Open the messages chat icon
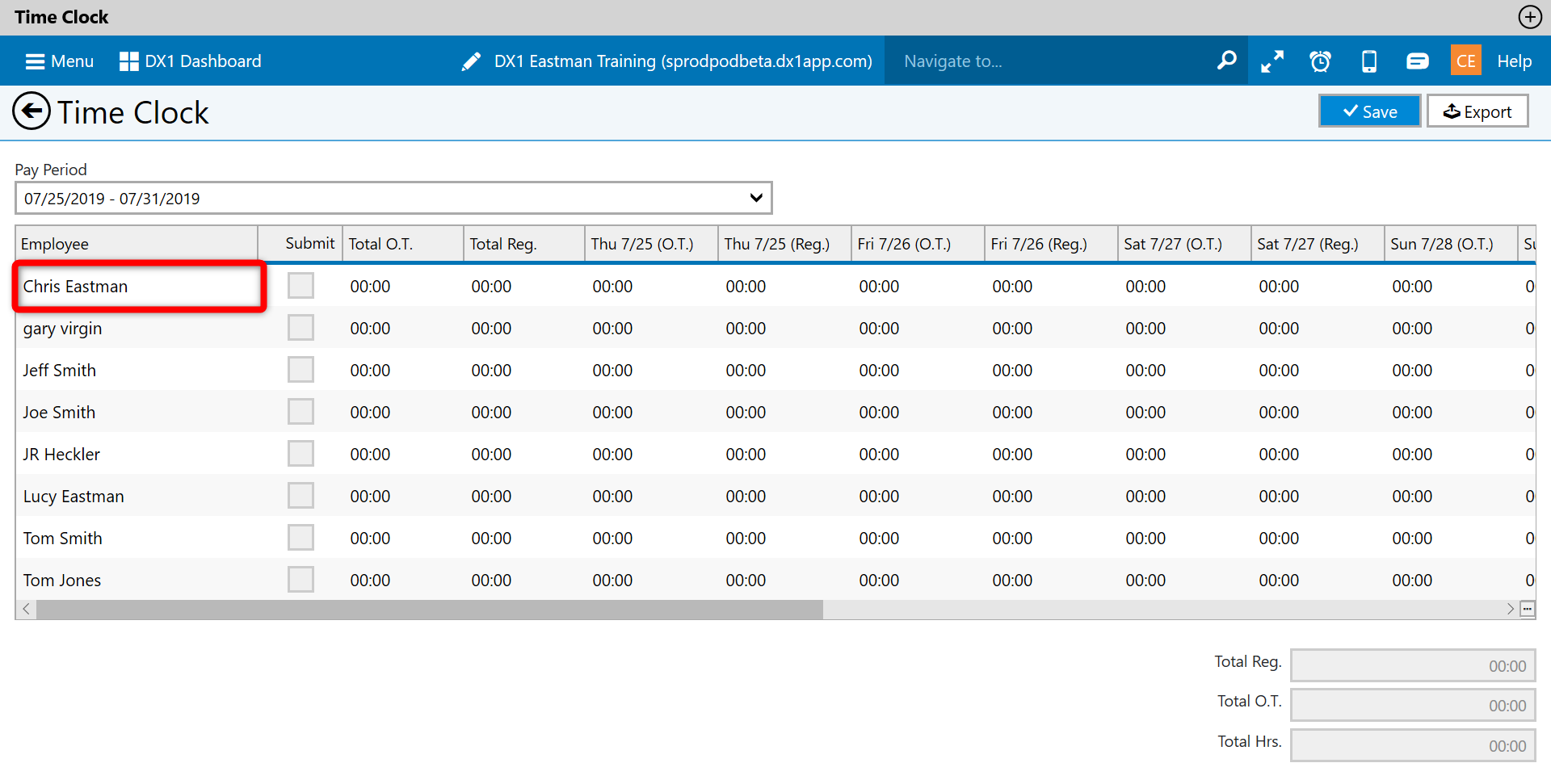Viewport: 1551px width, 784px height. coord(1417,61)
